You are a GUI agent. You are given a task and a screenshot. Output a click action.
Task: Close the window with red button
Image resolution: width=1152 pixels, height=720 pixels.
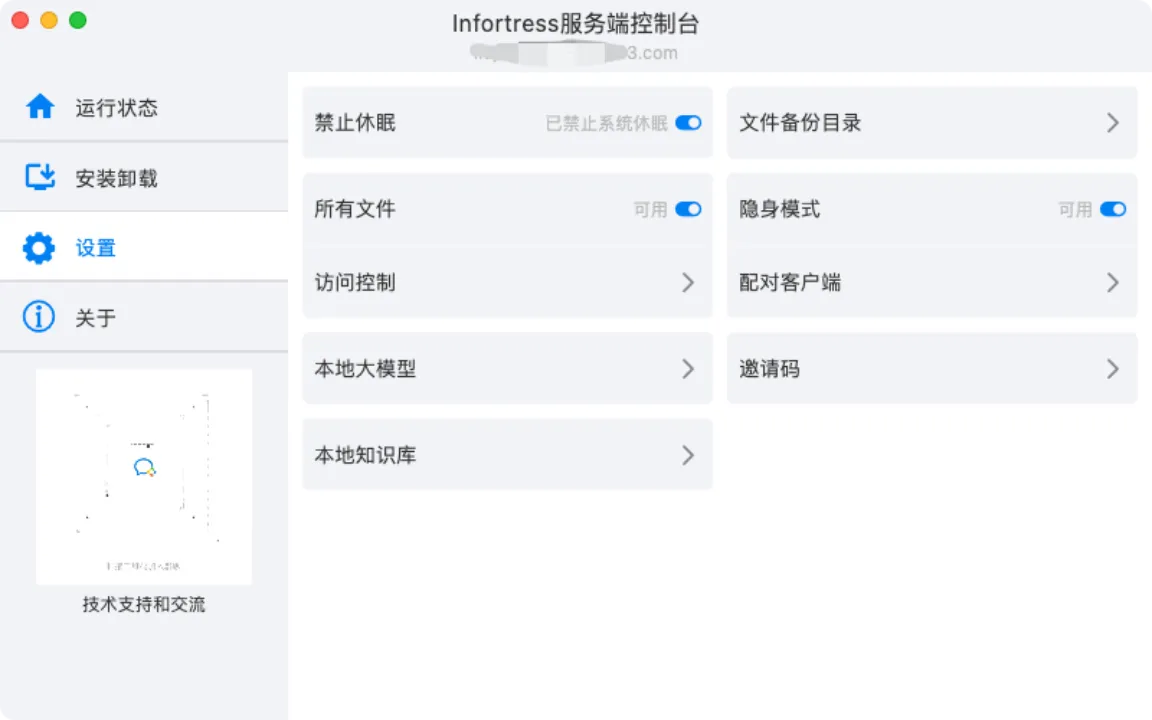point(21,21)
